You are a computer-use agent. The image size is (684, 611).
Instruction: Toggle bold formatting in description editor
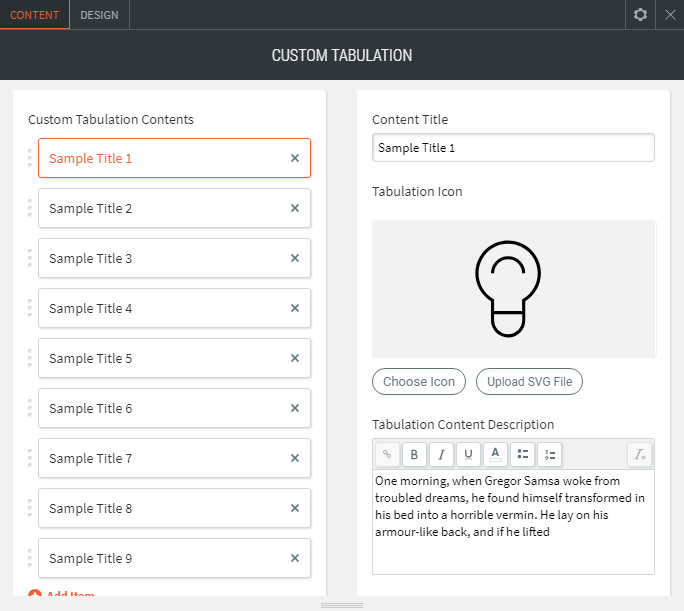point(414,454)
